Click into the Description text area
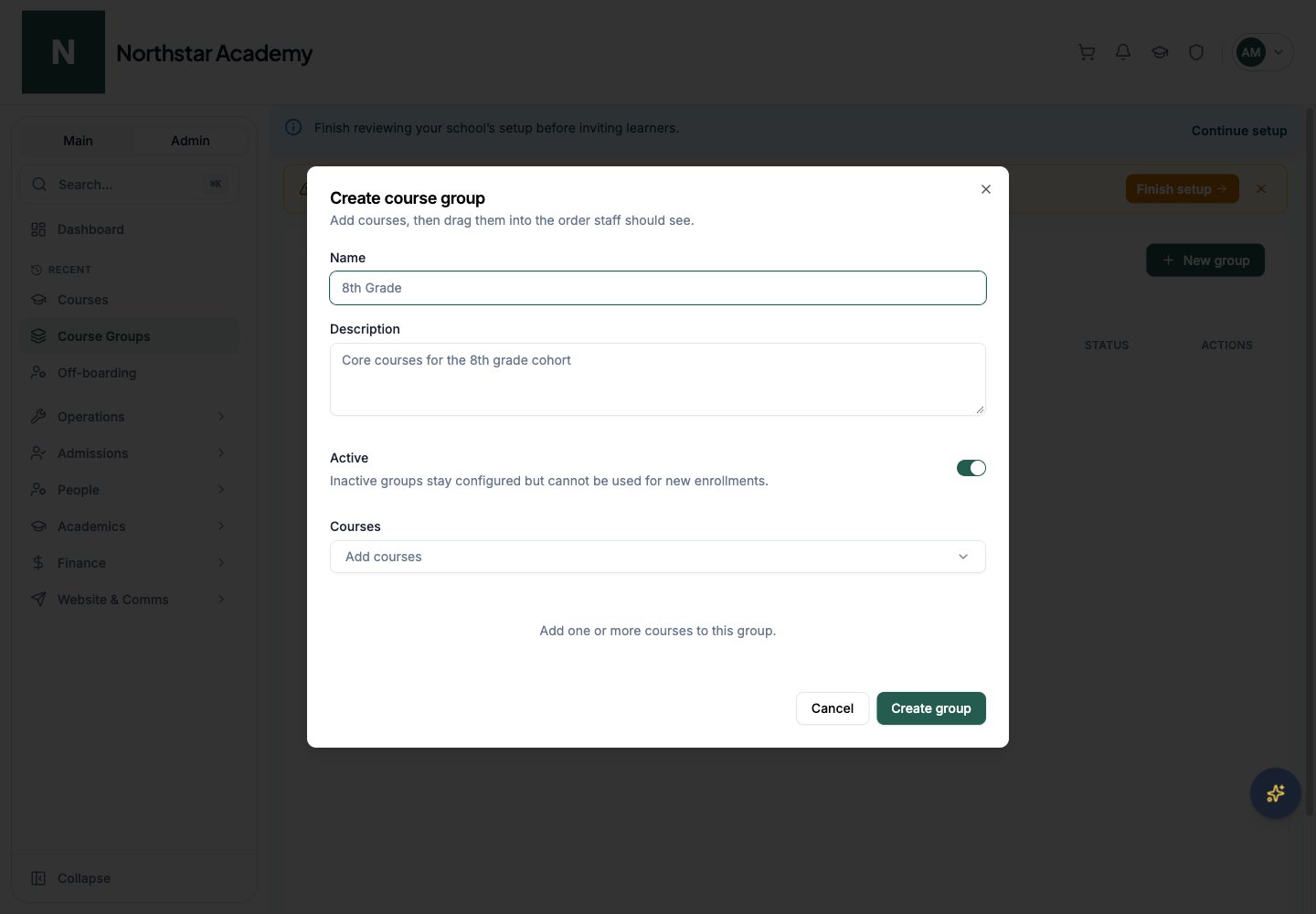This screenshot has height=914, width=1316. tap(658, 379)
